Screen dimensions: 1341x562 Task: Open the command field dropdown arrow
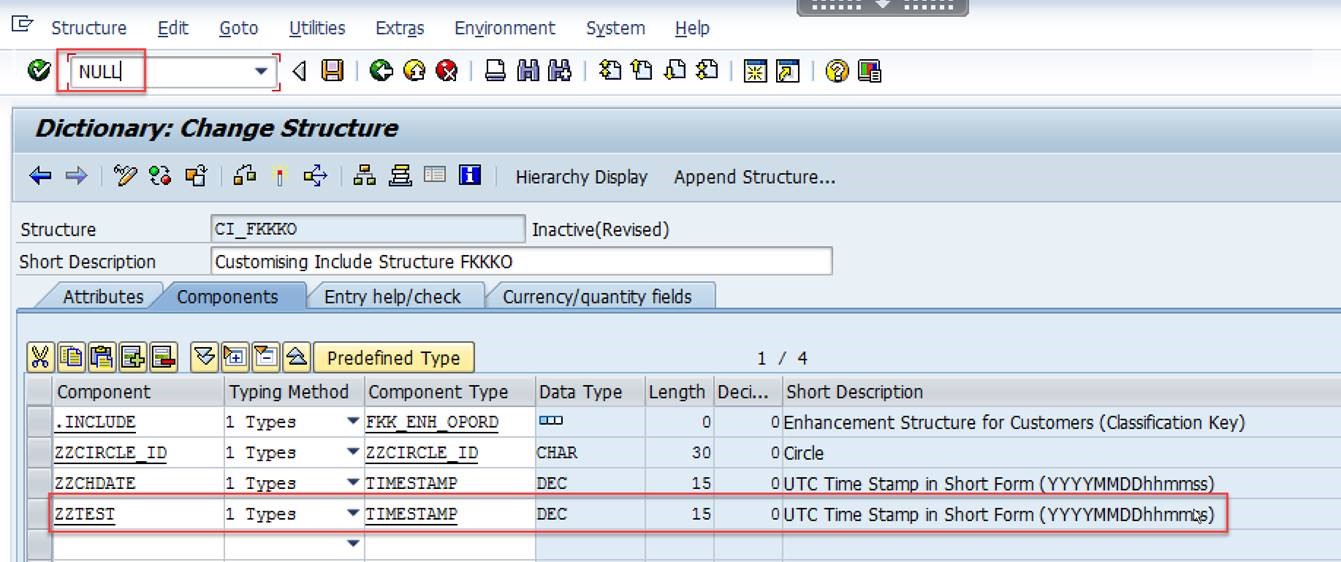(261, 71)
